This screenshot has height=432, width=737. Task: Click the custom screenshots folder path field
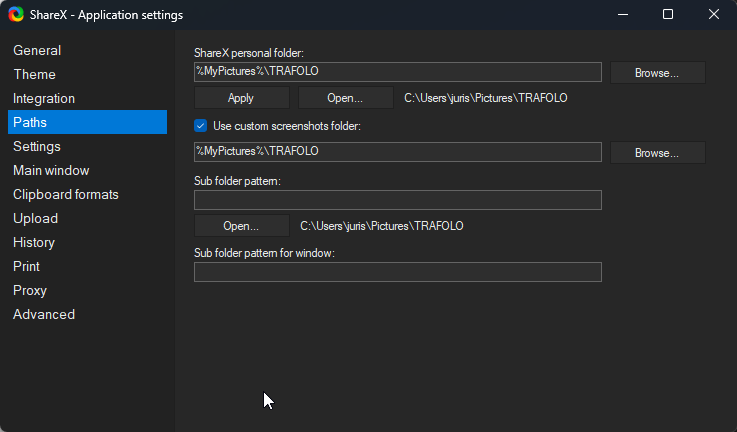[x=398, y=152]
